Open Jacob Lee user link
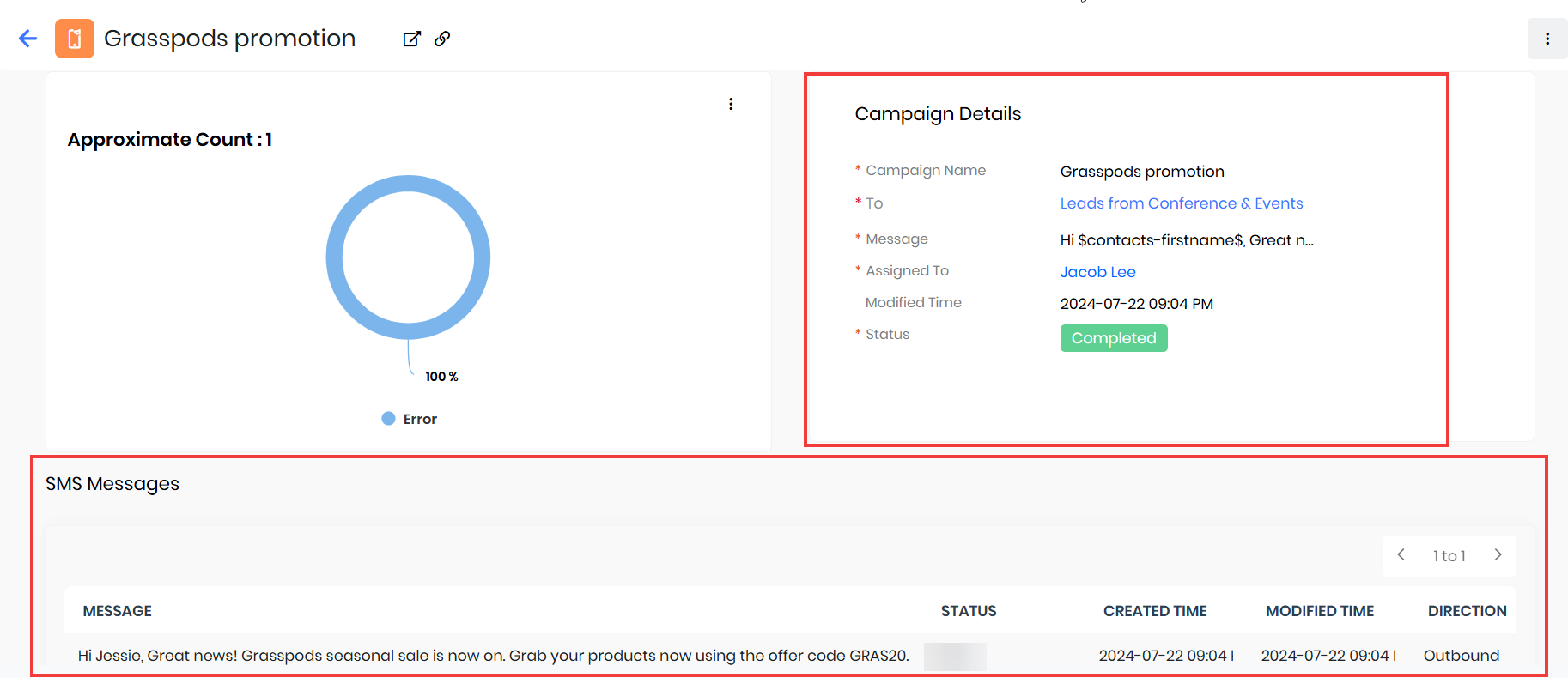Viewport: 1568px width, 678px height. click(1097, 272)
